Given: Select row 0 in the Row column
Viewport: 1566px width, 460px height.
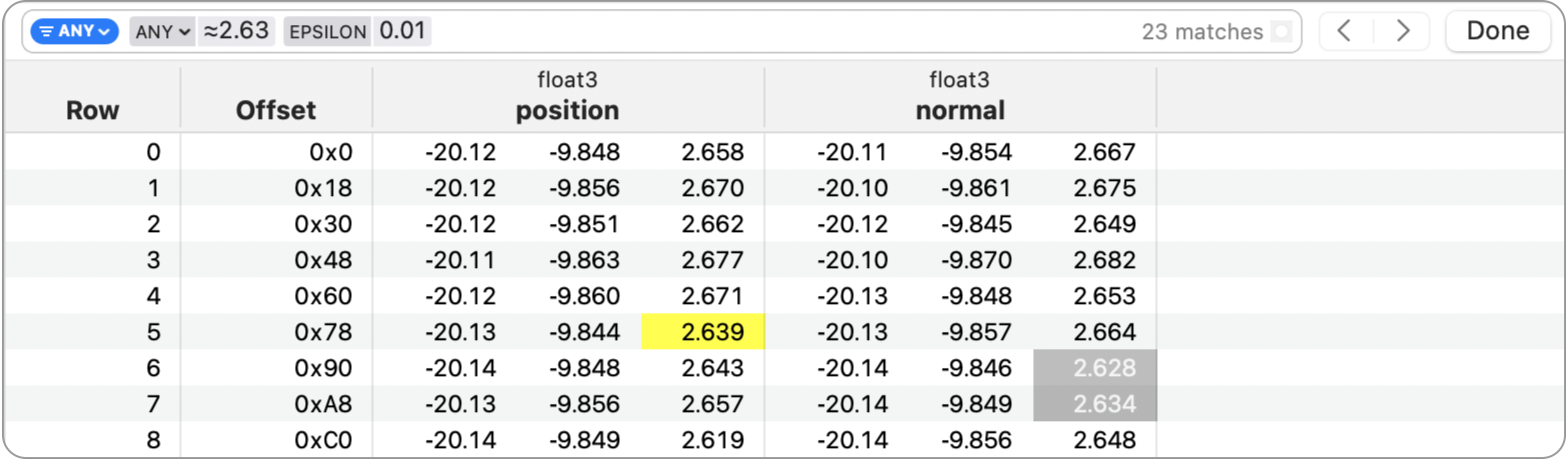Looking at the screenshot, I should (x=153, y=153).
